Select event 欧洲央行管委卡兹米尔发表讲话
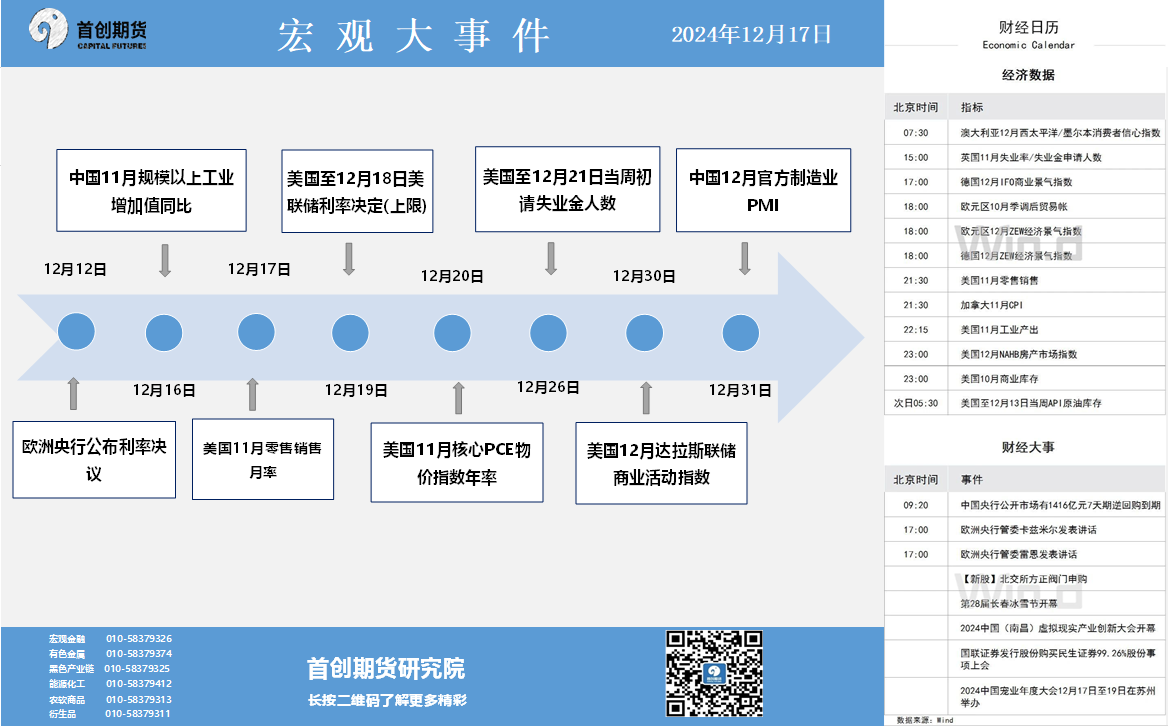This screenshot has height=727, width=1168. tap(1025, 530)
